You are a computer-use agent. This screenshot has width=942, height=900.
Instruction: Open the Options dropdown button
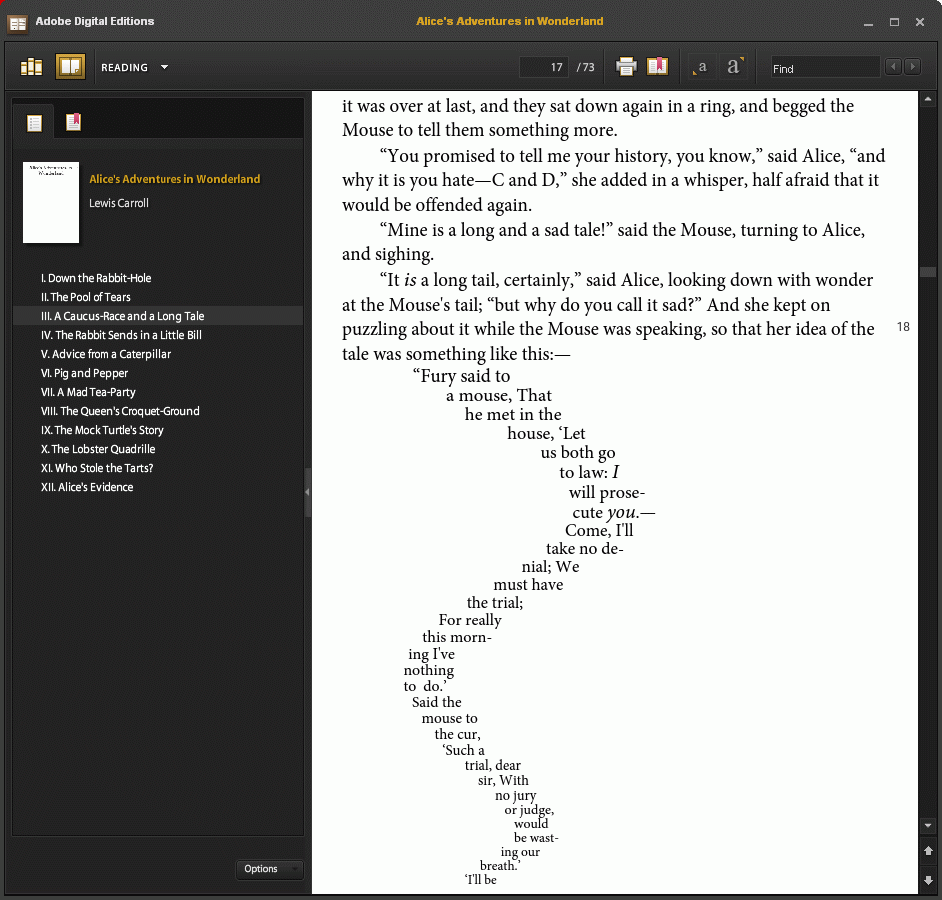point(269,869)
